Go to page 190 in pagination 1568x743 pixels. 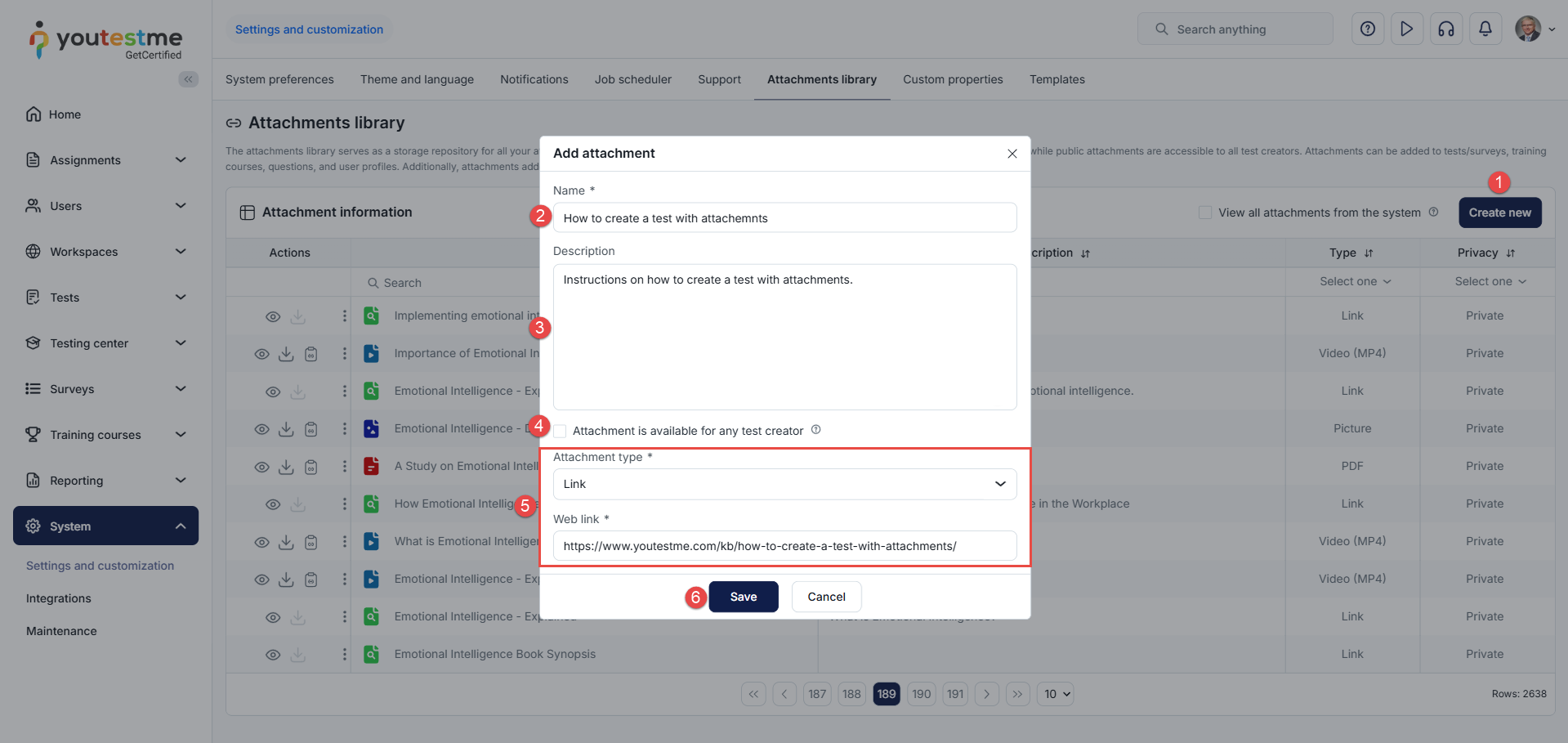921,694
